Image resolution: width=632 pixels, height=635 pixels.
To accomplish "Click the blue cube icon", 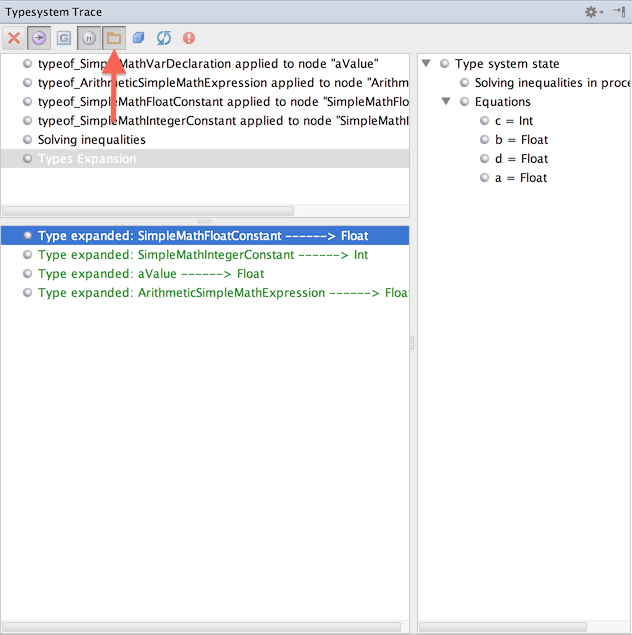I will pyautogui.click(x=139, y=38).
